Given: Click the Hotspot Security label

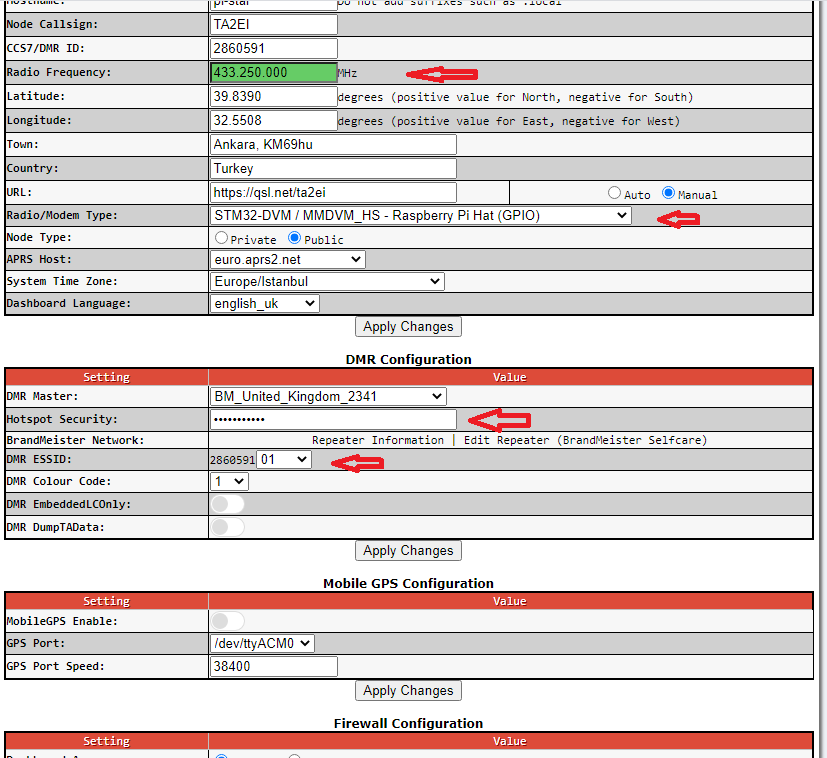Looking at the screenshot, I should click(62, 419).
